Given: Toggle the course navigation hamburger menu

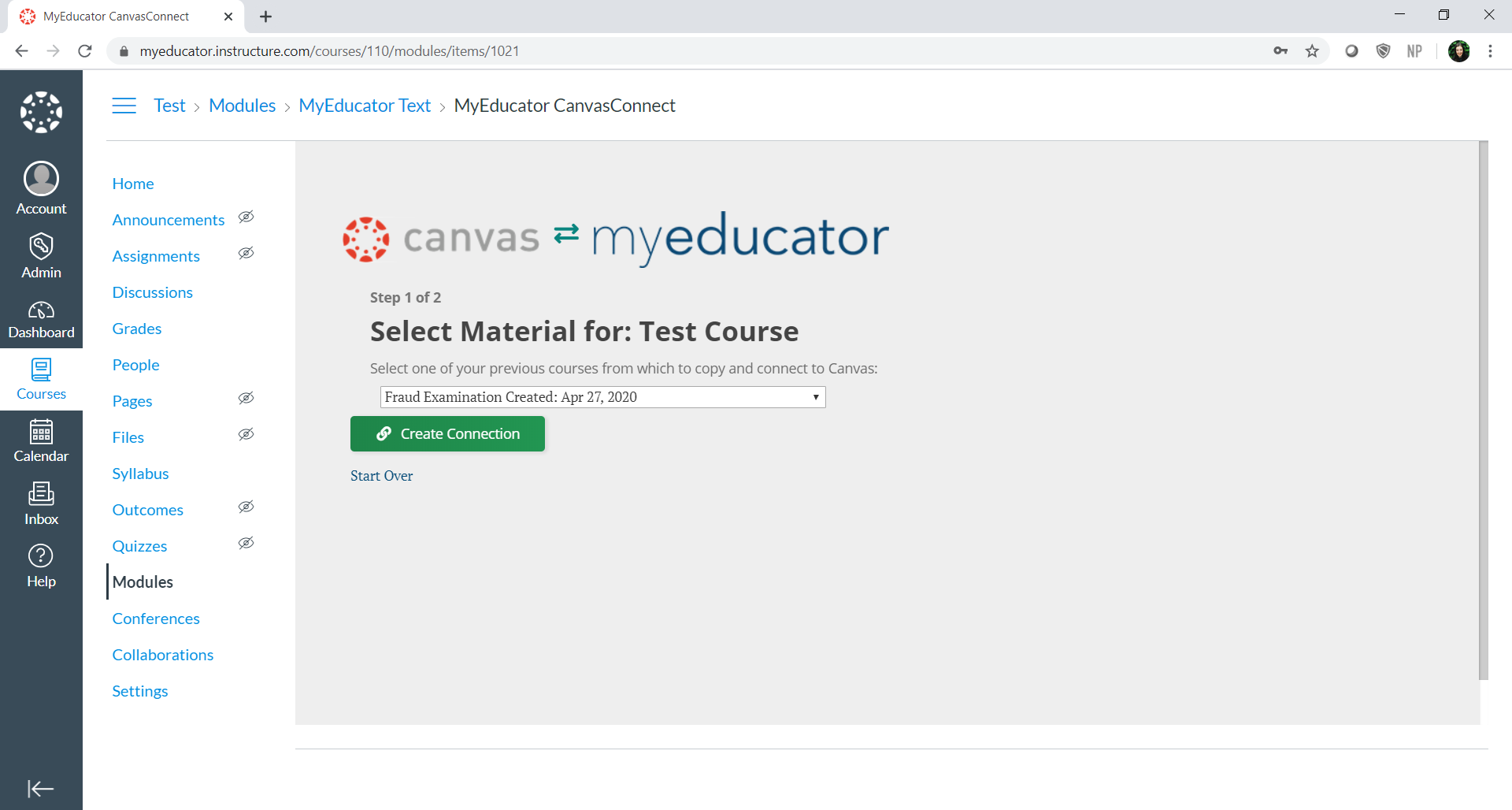Looking at the screenshot, I should pos(124,106).
